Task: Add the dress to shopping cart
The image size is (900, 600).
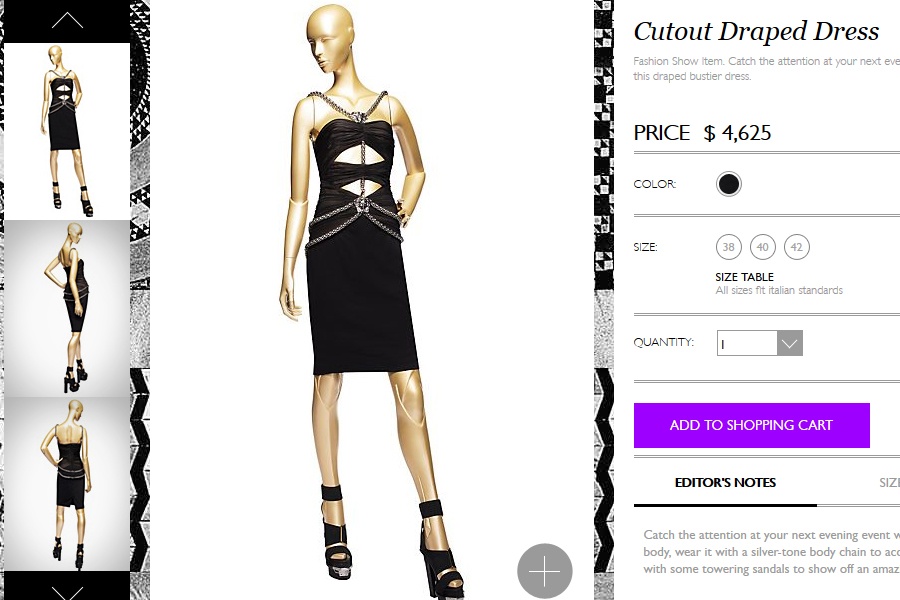Action: 751,425
